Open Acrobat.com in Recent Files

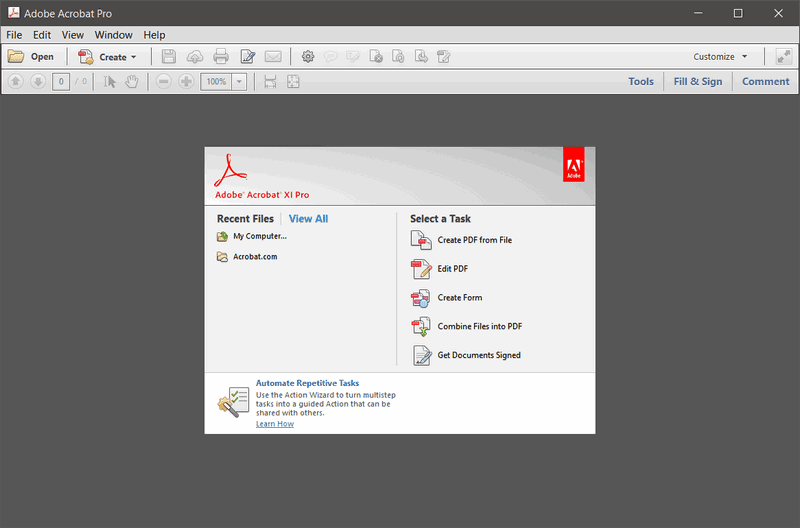click(247, 257)
